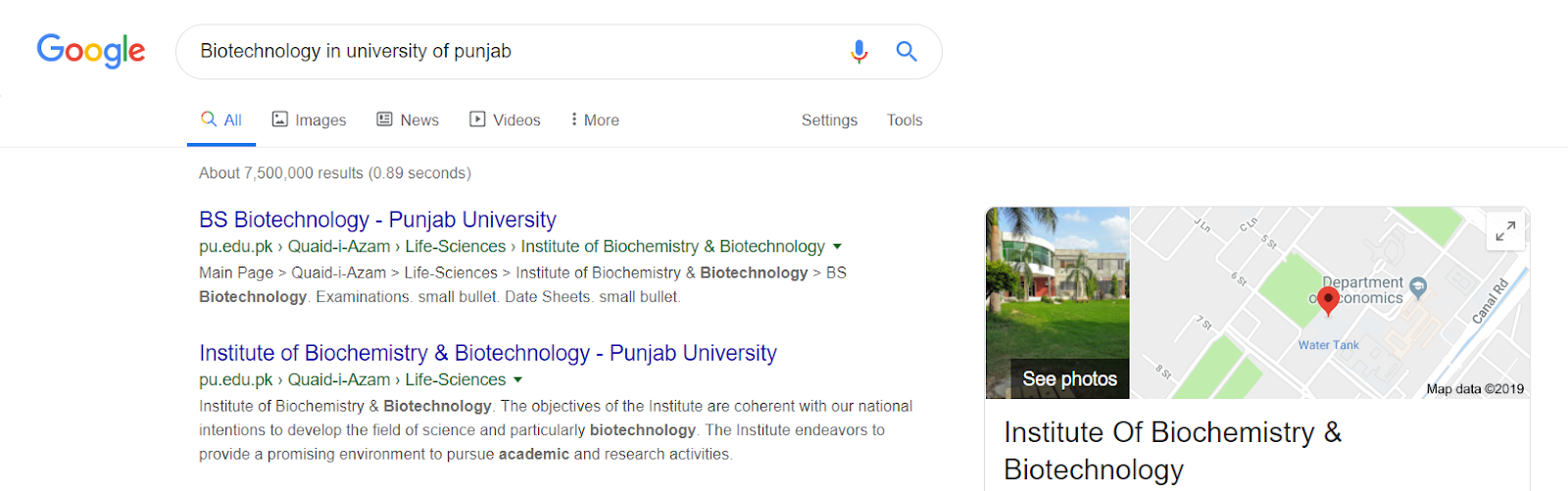1568x491 pixels.
Task: Switch to the News tab
Action: (408, 120)
